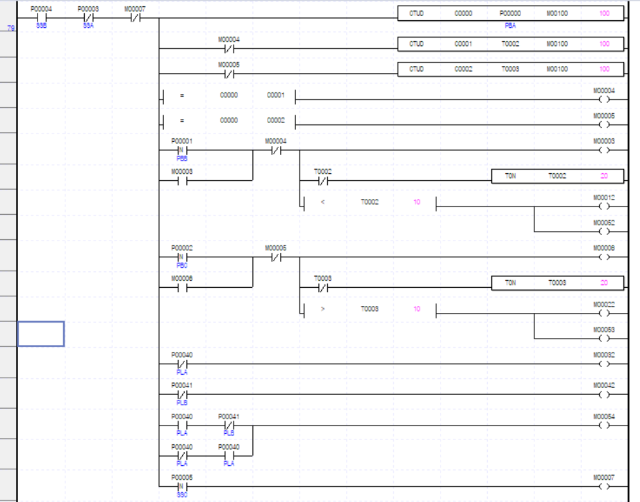Click the blue highlighted empty ladder cell
This screenshot has height=502, width=640.
(41, 334)
